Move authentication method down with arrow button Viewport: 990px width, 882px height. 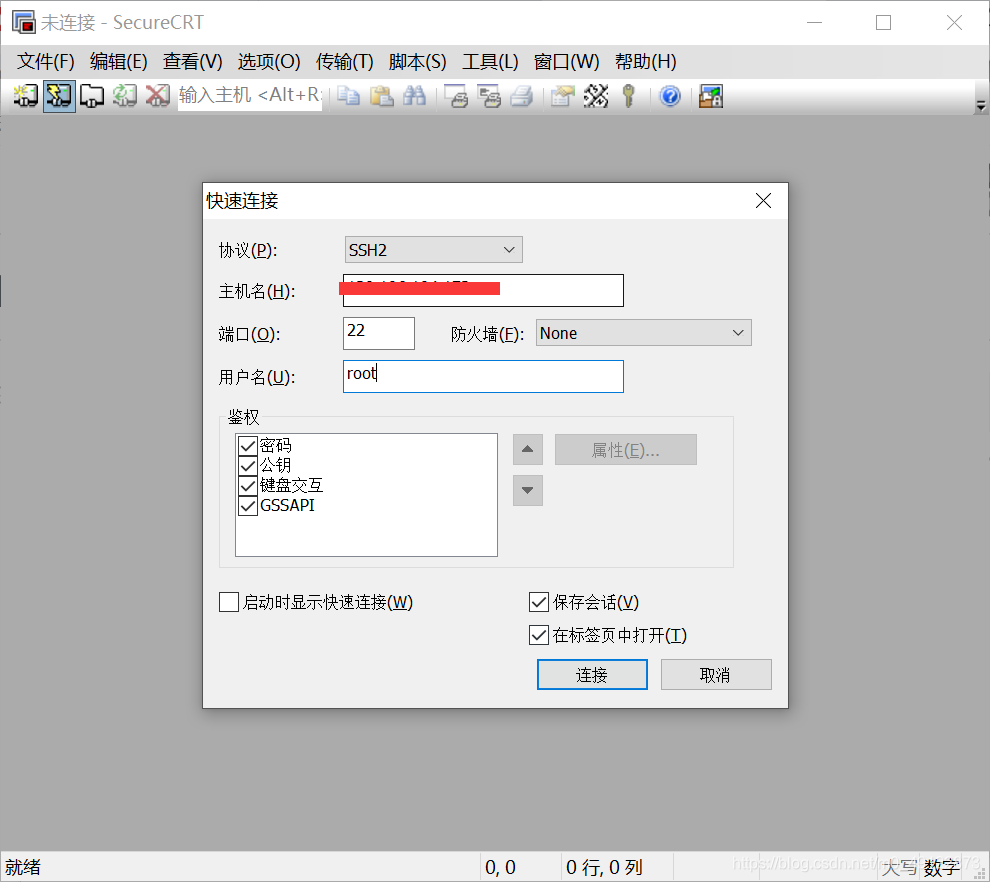528,491
